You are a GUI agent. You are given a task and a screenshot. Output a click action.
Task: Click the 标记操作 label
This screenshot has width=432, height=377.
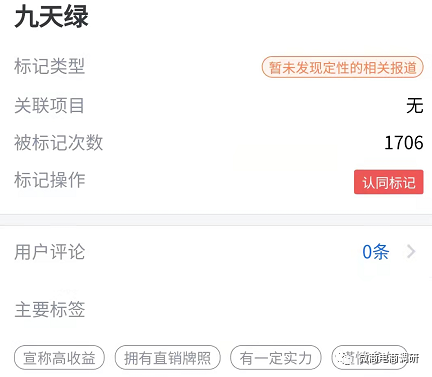click(x=50, y=180)
